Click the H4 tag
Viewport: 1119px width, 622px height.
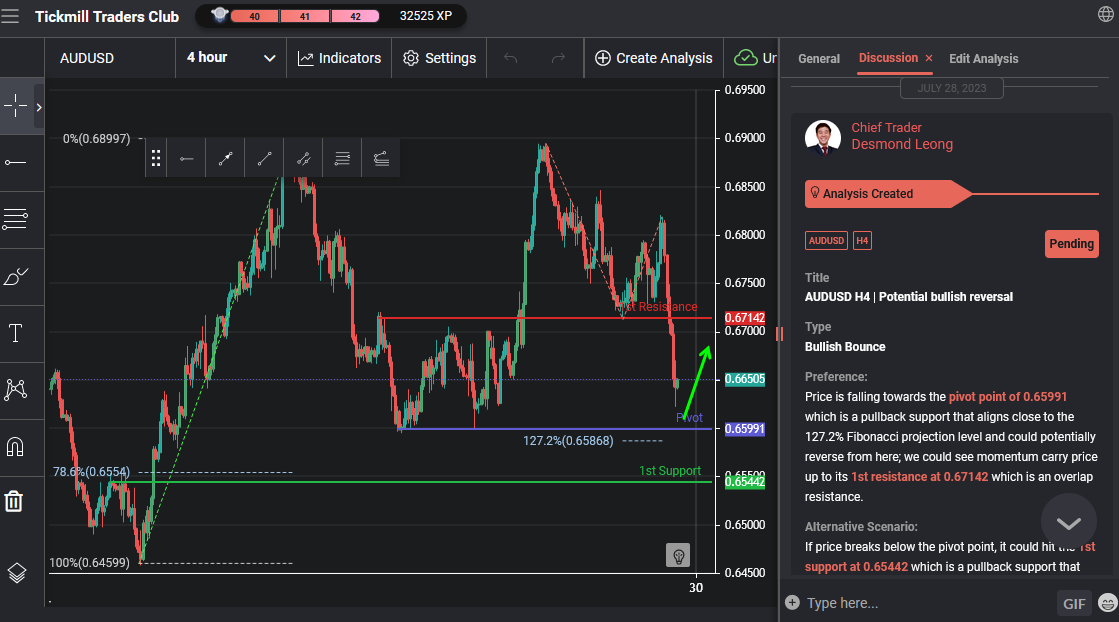[x=862, y=240]
